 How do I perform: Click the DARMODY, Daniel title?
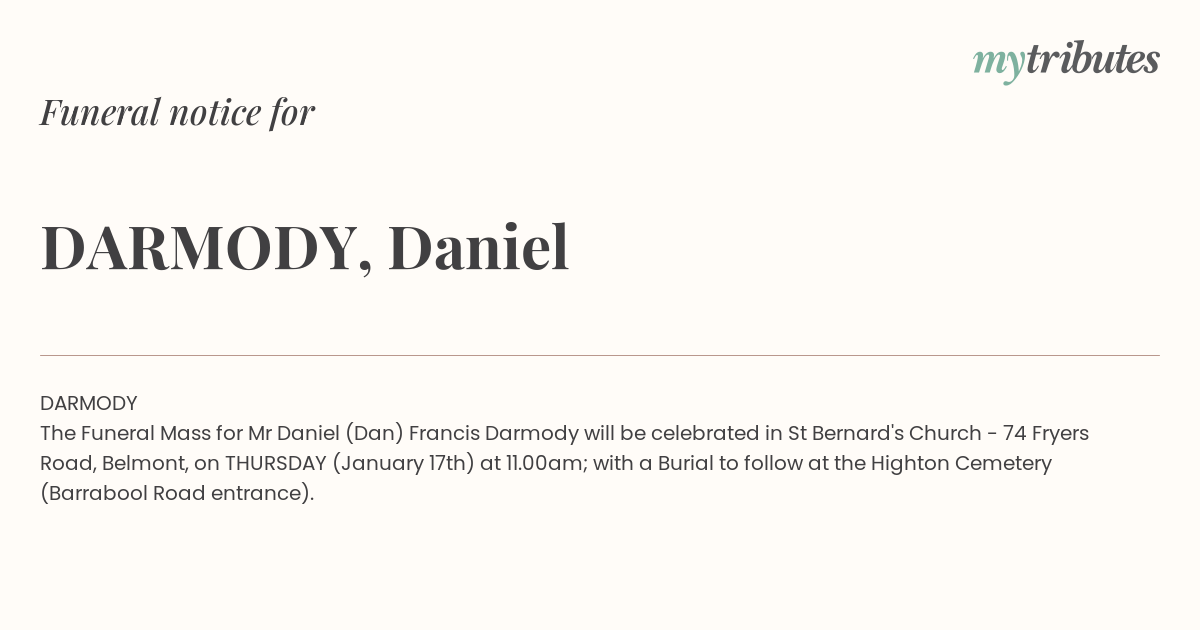[x=305, y=248]
